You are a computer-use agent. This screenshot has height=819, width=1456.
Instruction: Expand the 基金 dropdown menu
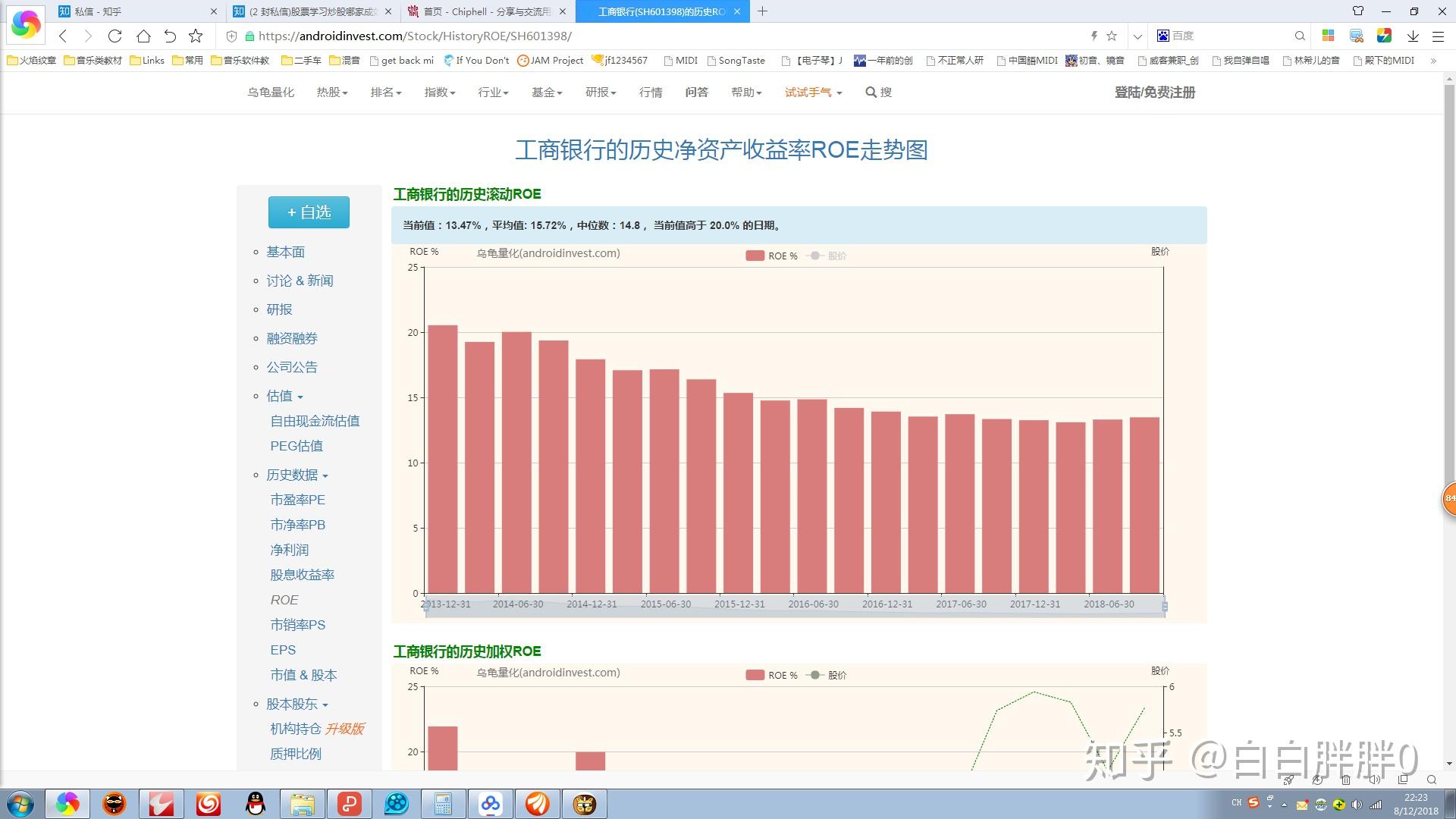547,93
